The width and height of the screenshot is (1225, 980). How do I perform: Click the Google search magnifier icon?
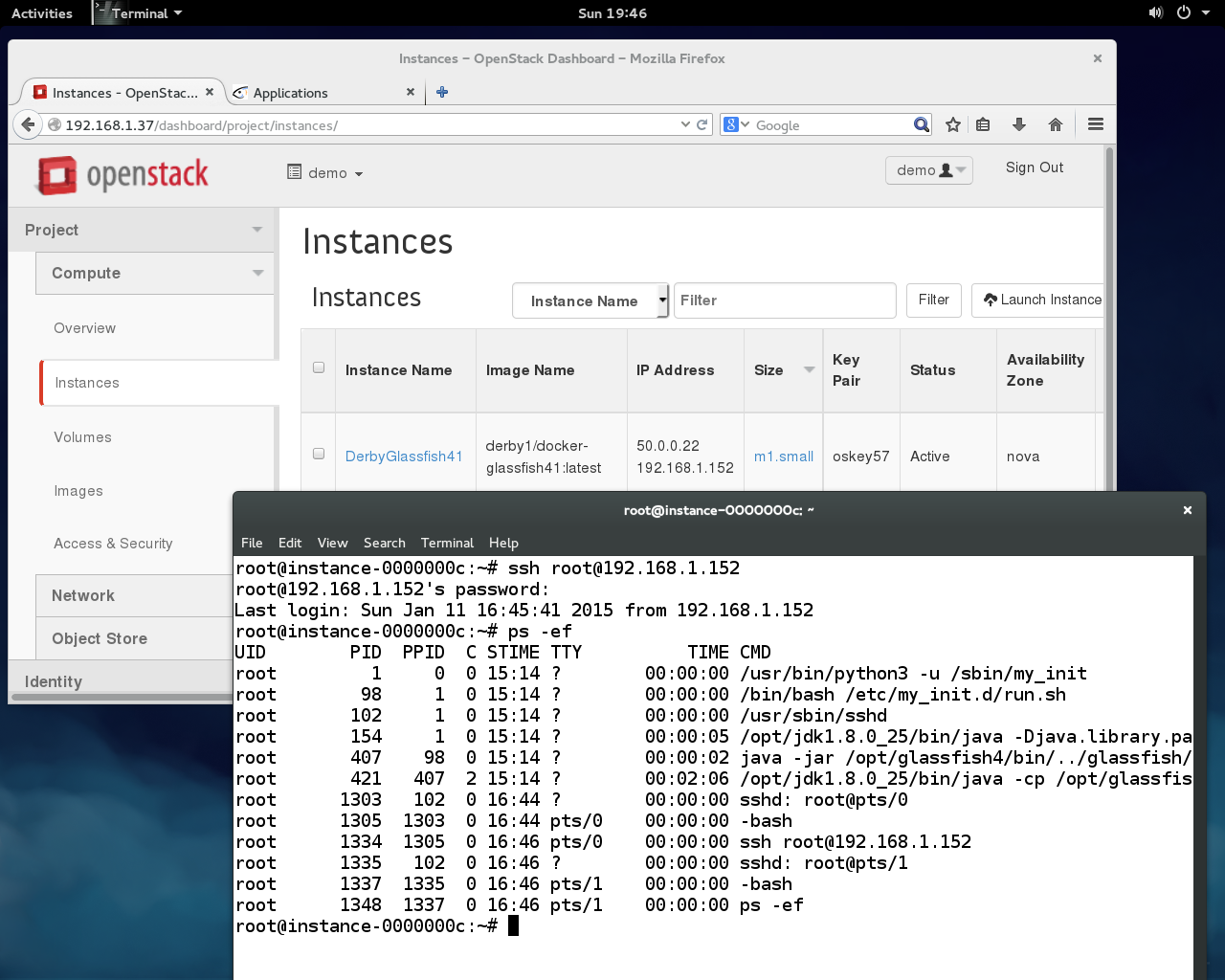[921, 124]
